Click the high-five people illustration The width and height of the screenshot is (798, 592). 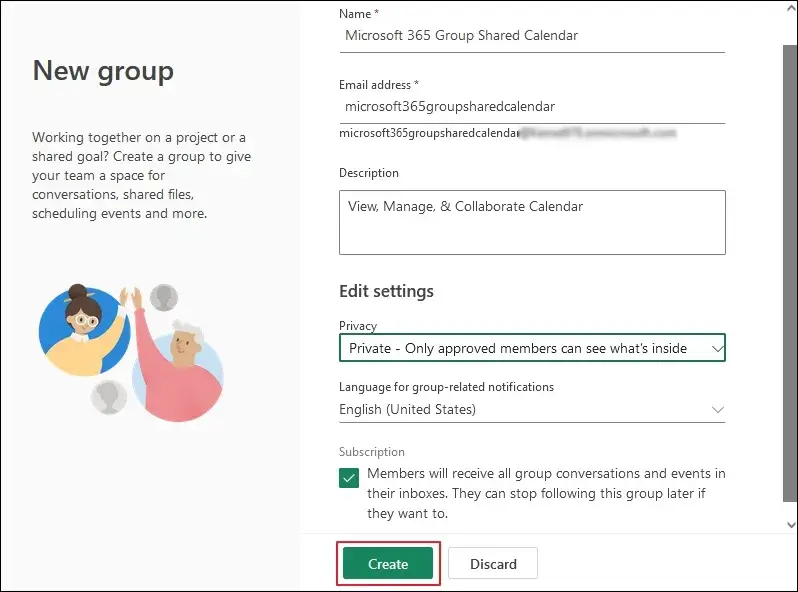click(x=131, y=352)
